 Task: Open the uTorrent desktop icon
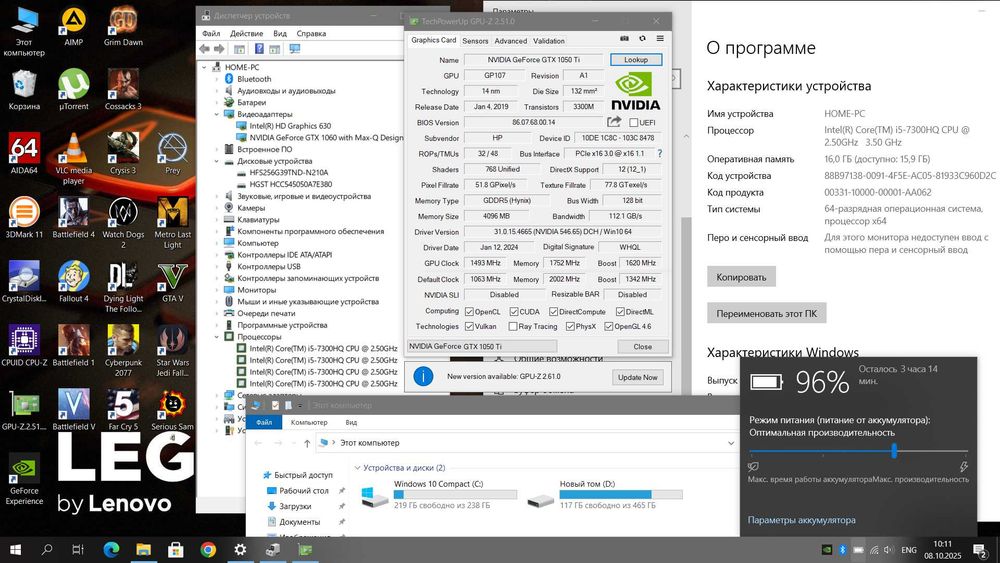73,89
